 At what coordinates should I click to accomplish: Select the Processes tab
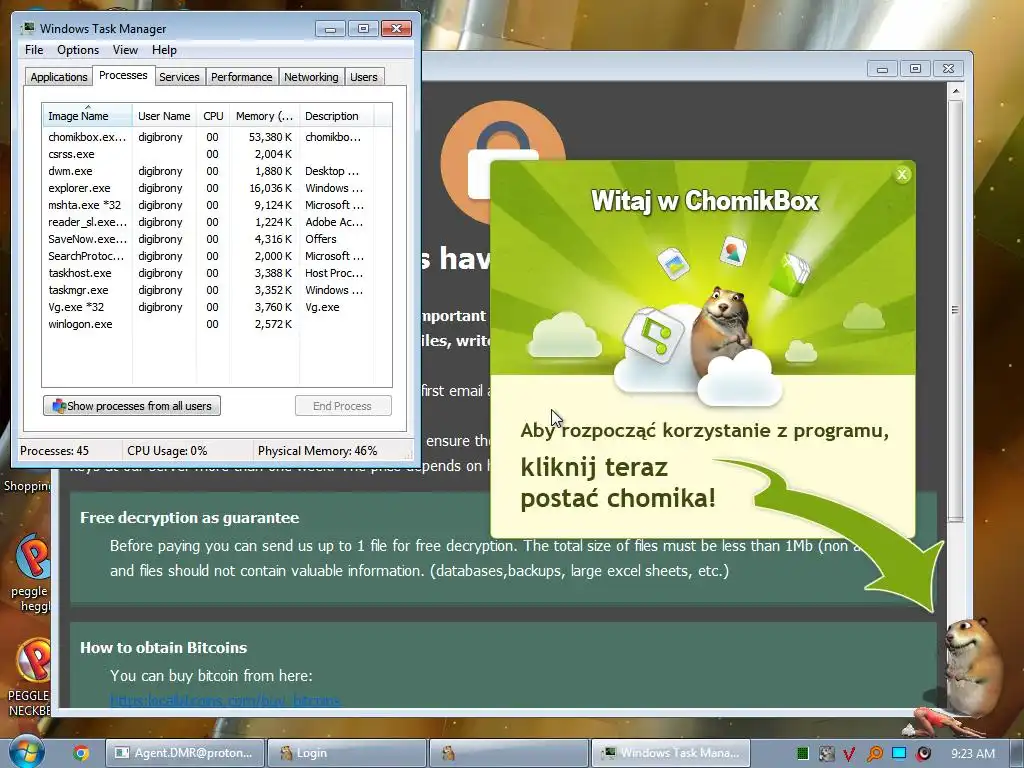(x=123, y=76)
